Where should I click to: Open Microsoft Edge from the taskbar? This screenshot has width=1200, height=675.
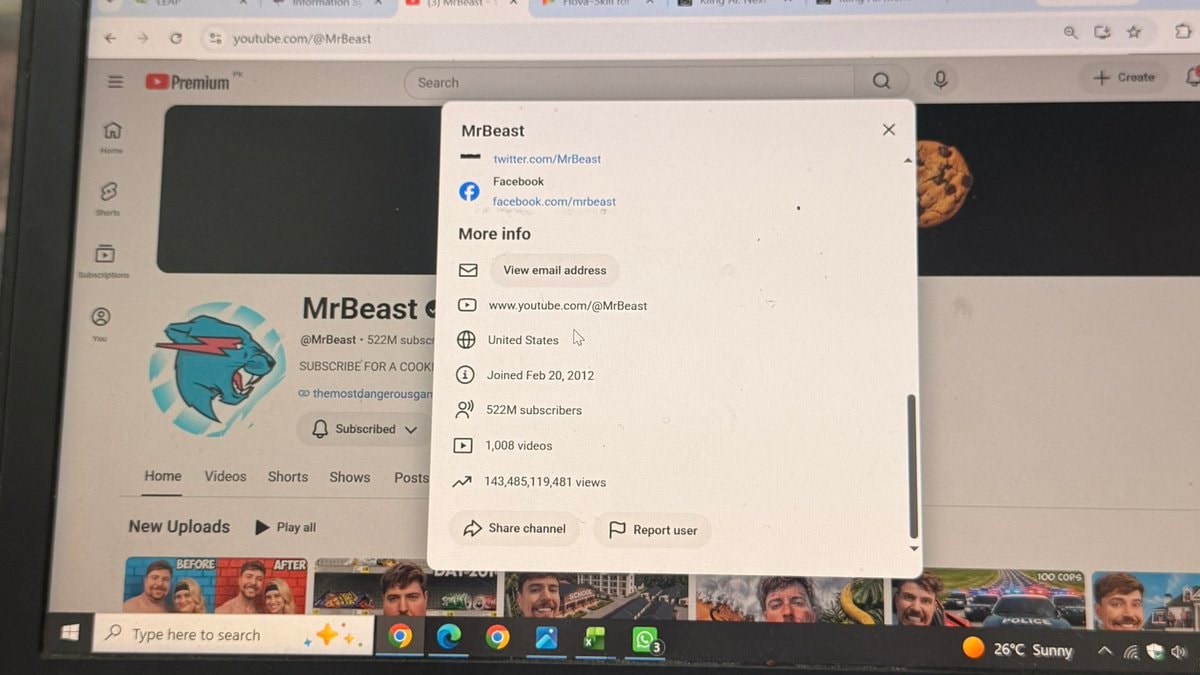pyautogui.click(x=449, y=638)
